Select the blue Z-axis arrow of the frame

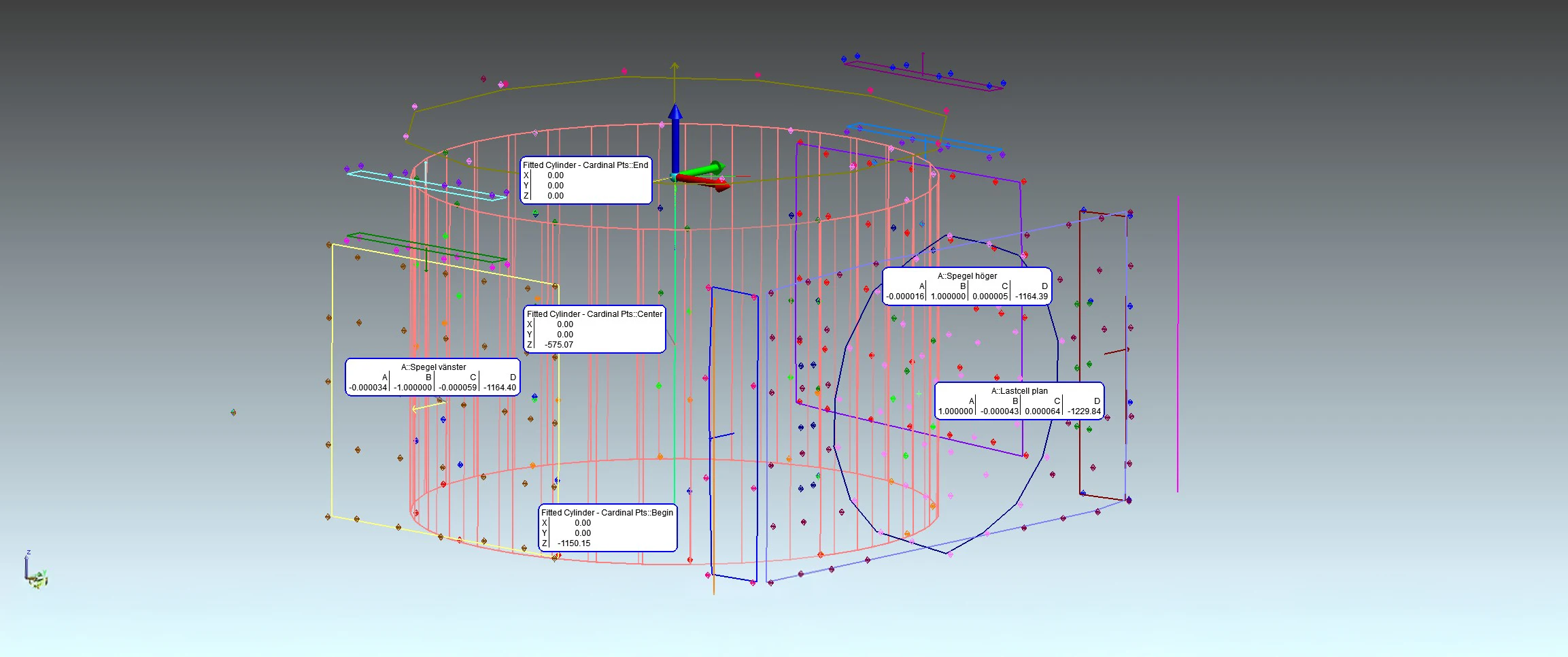pyautogui.click(x=675, y=136)
